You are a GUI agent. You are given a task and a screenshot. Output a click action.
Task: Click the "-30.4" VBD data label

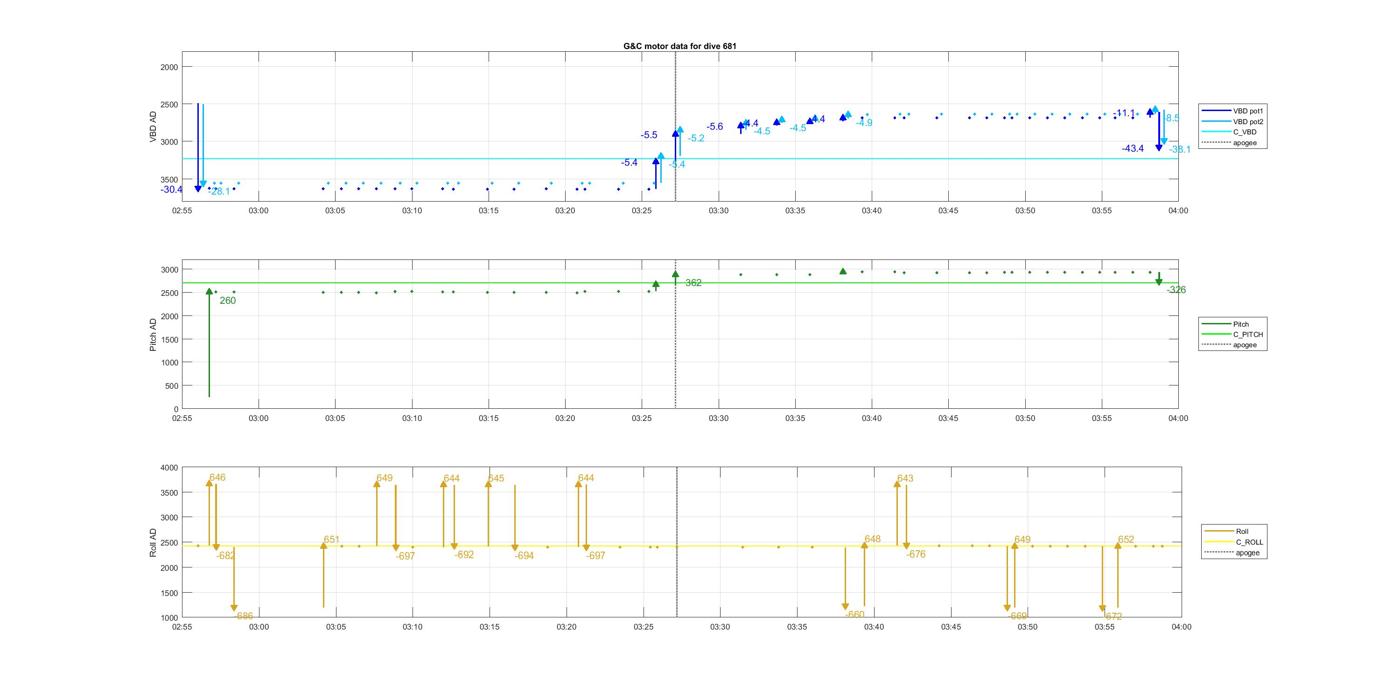(171, 189)
